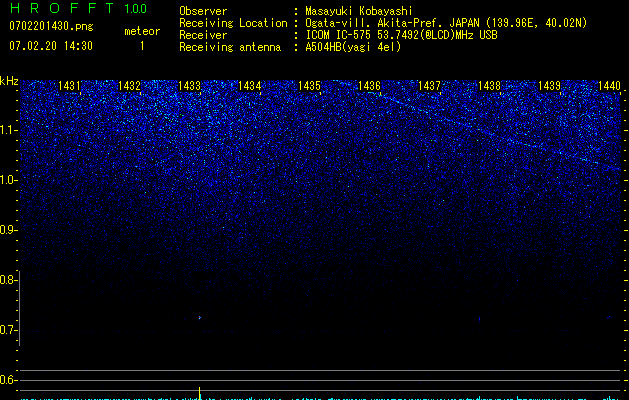The image size is (629, 400).
Task: Click the 0.9 frequency axis label
Action: click(x=9, y=230)
